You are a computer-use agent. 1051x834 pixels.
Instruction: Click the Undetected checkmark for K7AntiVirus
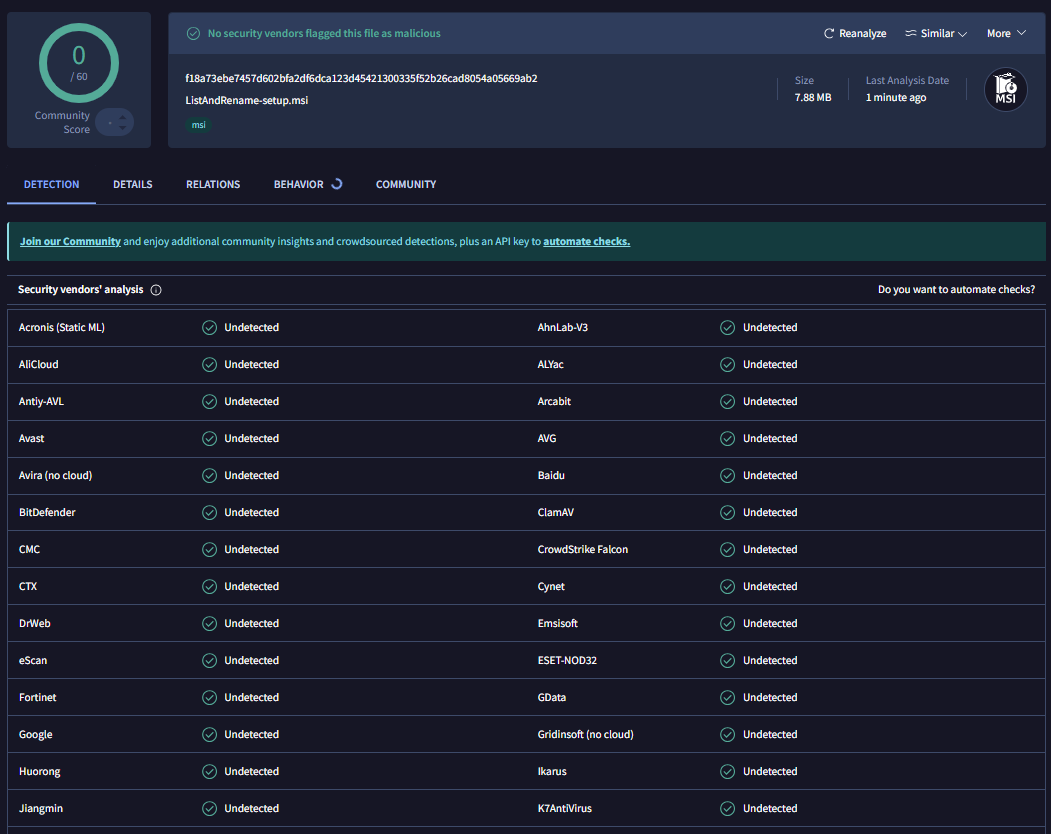(x=727, y=808)
